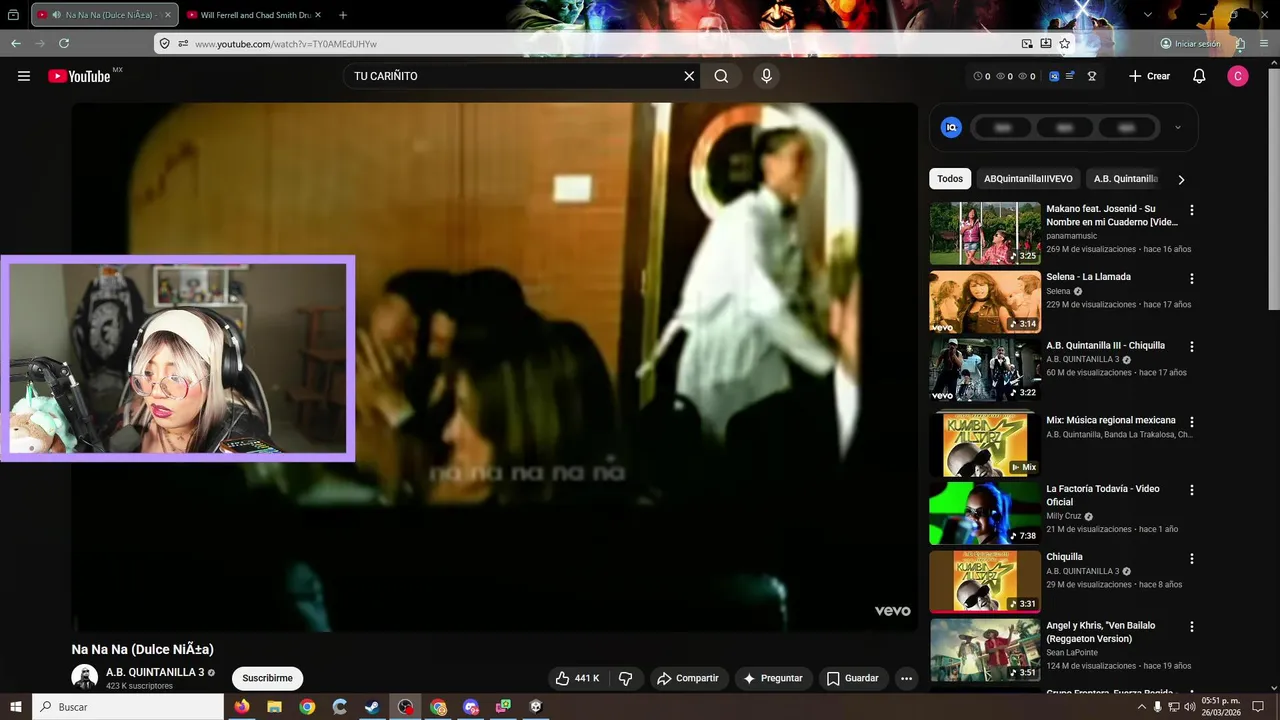Like the video (441 K)
The height and width of the screenshot is (720, 1280).
(x=577, y=678)
